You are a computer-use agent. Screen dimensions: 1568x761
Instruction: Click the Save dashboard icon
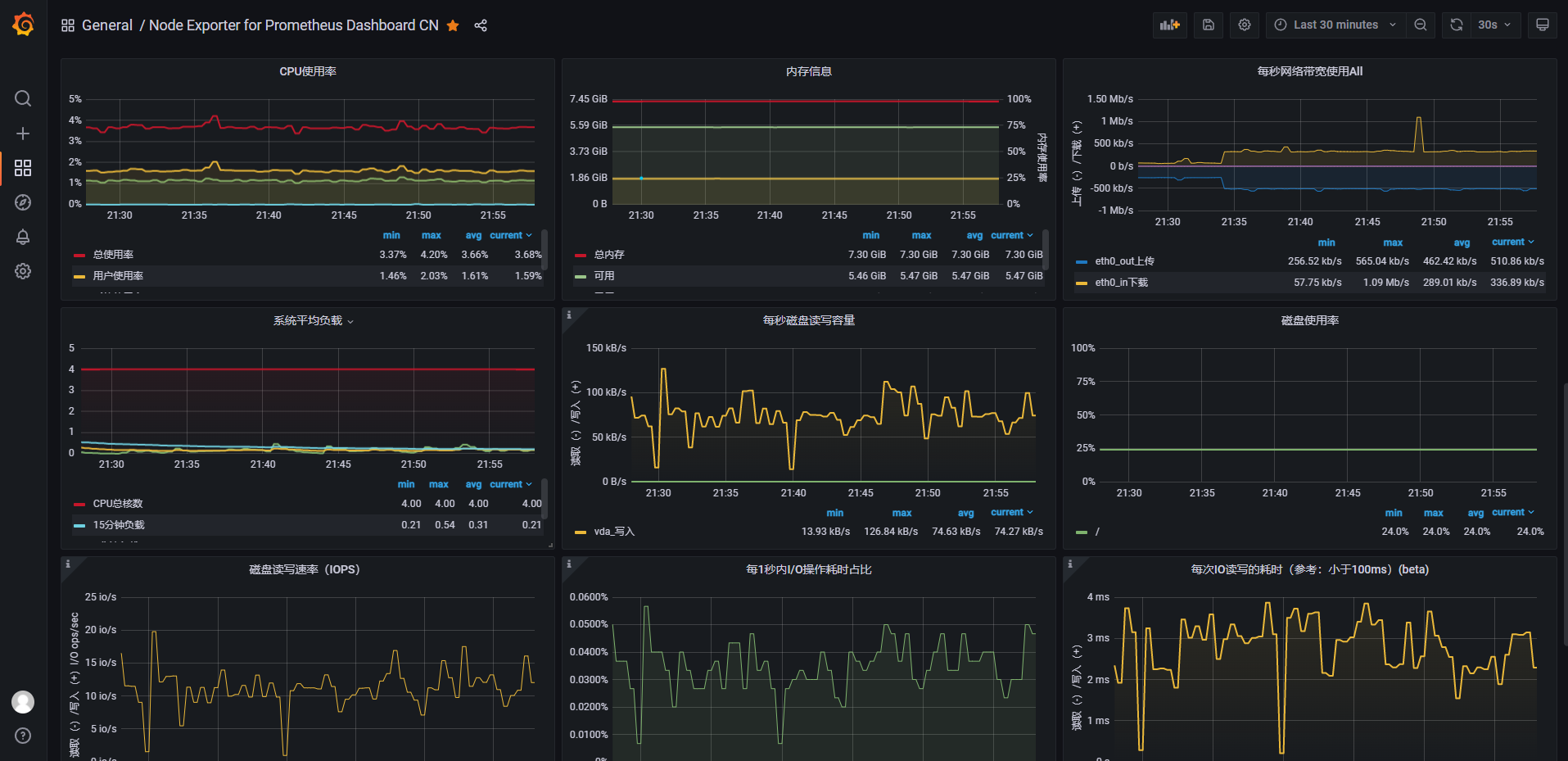1208,25
